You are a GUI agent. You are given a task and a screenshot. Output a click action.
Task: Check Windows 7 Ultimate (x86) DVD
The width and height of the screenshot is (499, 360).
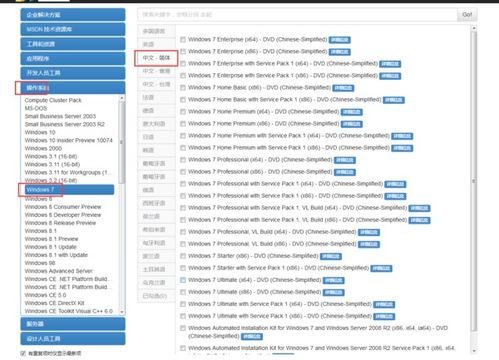183,292
